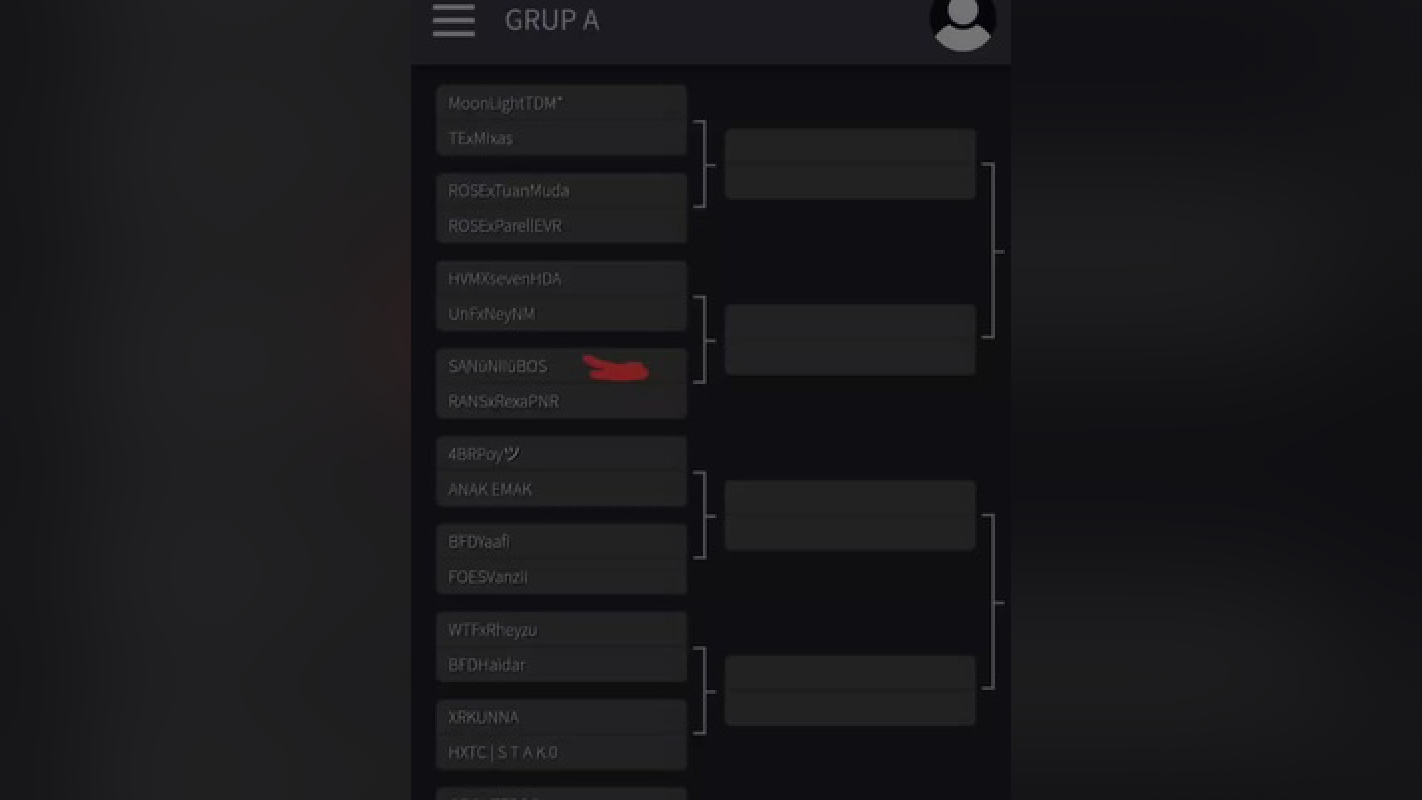Click the 4BRPoyツ team slot
Image resolution: width=1422 pixels, height=800 pixels.
[561, 454]
